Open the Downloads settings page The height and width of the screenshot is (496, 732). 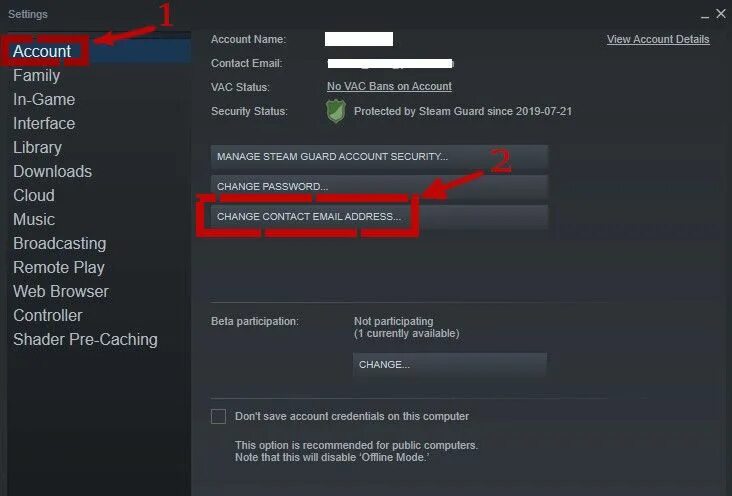click(52, 171)
